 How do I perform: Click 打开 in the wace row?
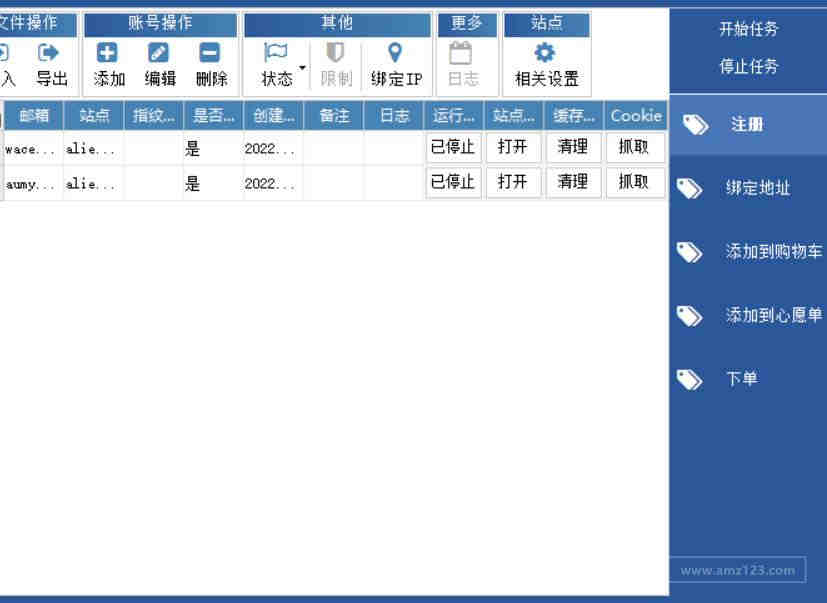[x=513, y=147]
